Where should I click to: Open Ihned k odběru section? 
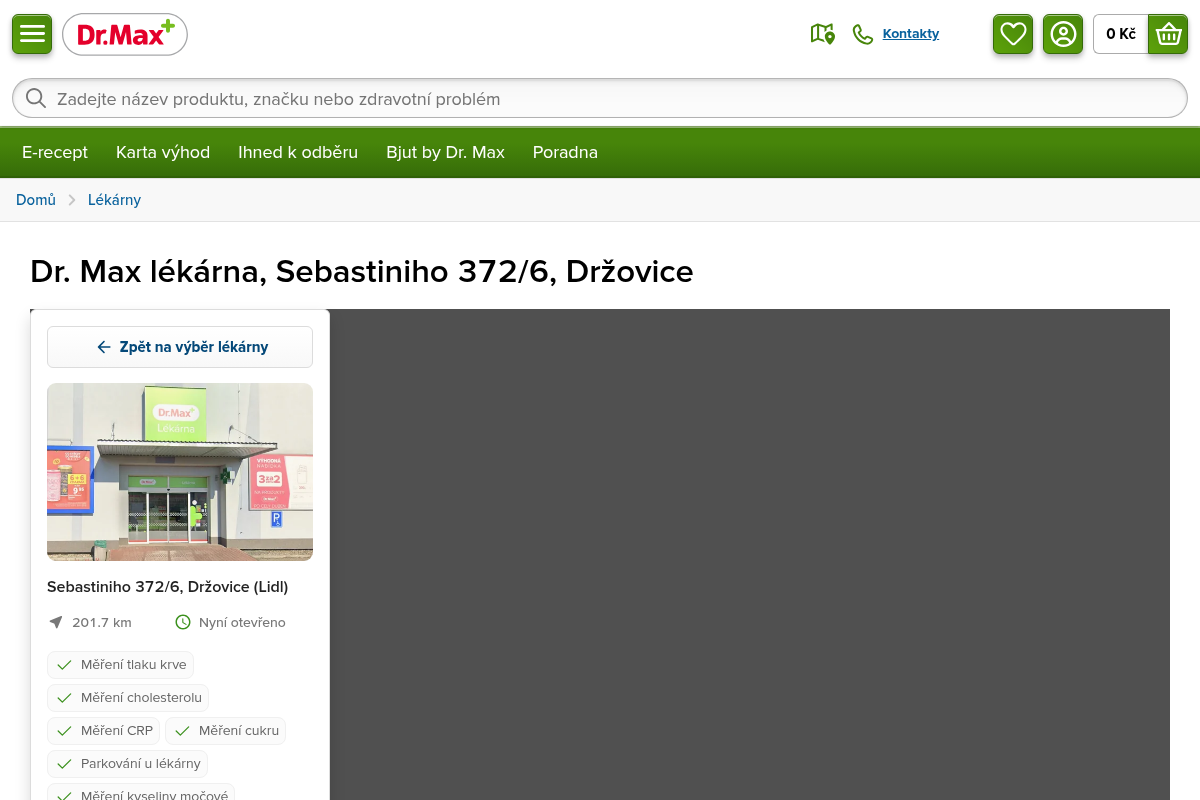click(x=298, y=152)
